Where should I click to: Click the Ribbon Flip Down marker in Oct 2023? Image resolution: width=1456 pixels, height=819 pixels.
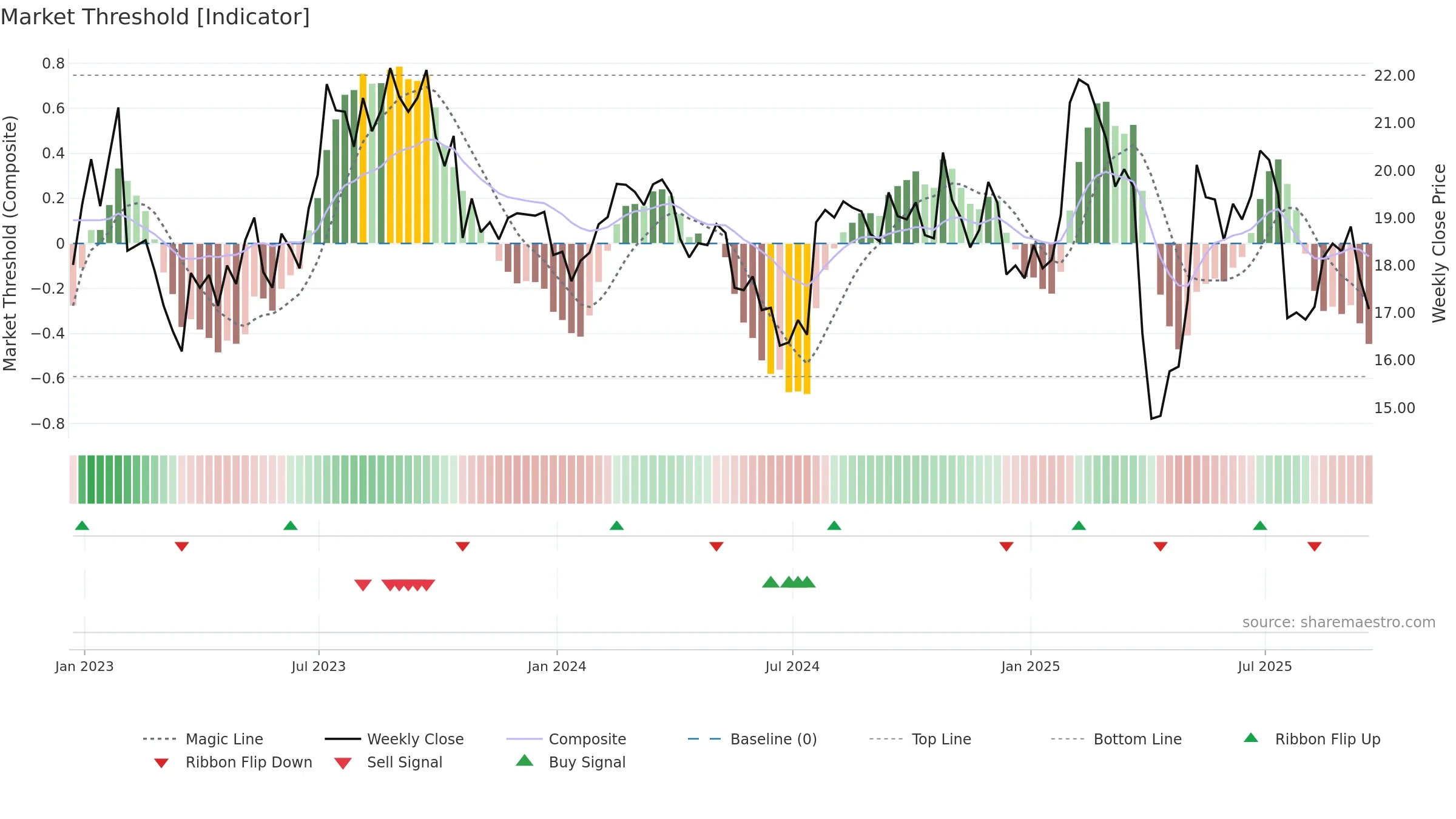[x=463, y=547]
